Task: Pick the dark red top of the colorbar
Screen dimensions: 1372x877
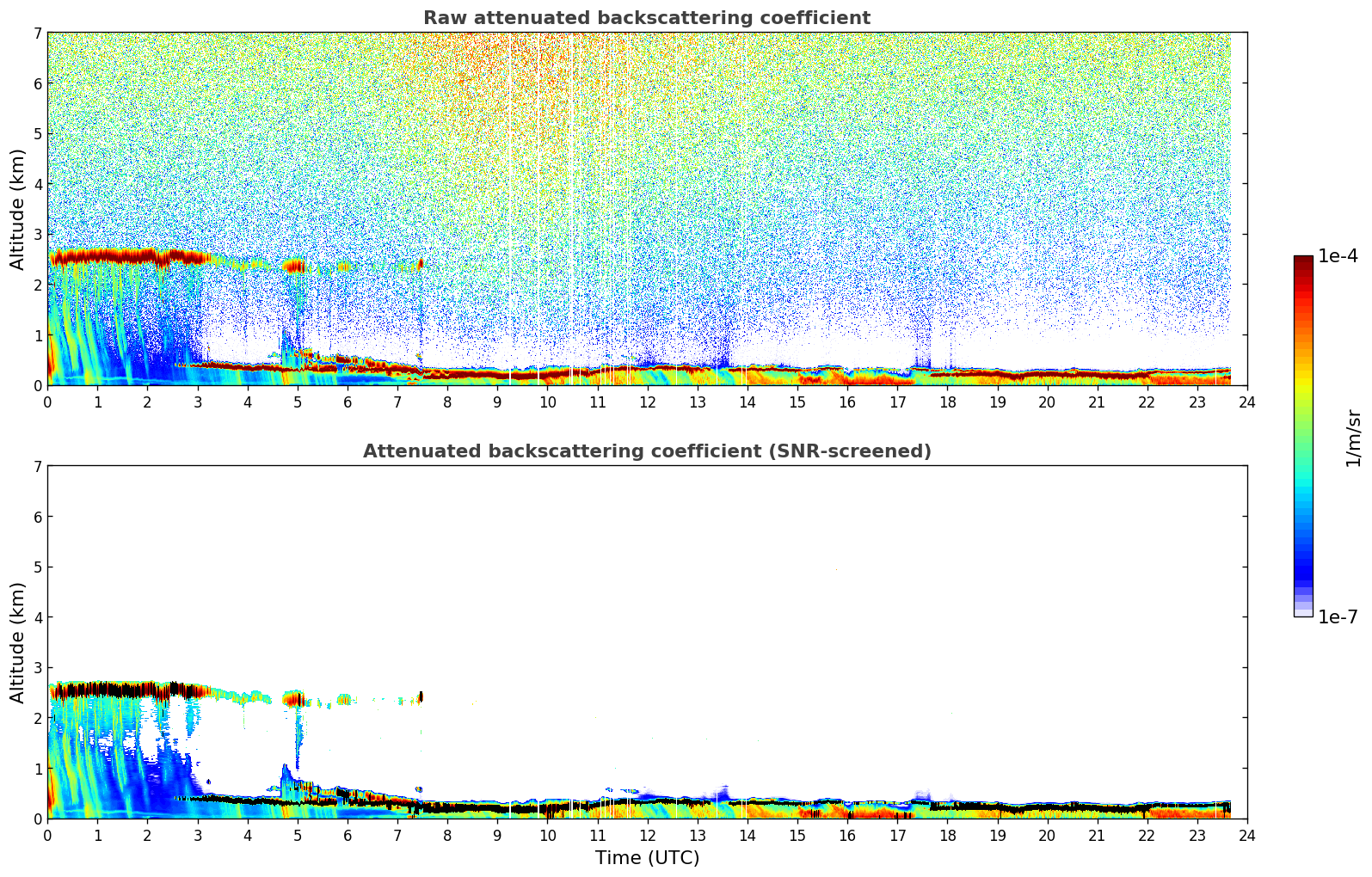Action: click(x=1302, y=261)
